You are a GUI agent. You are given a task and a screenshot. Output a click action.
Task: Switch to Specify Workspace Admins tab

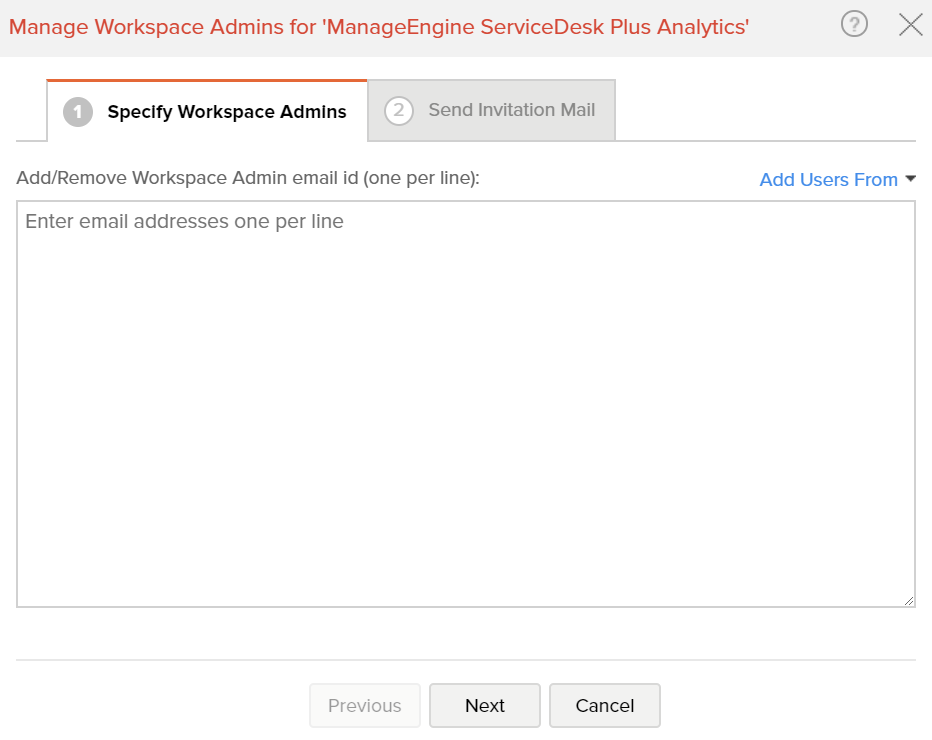(x=207, y=111)
